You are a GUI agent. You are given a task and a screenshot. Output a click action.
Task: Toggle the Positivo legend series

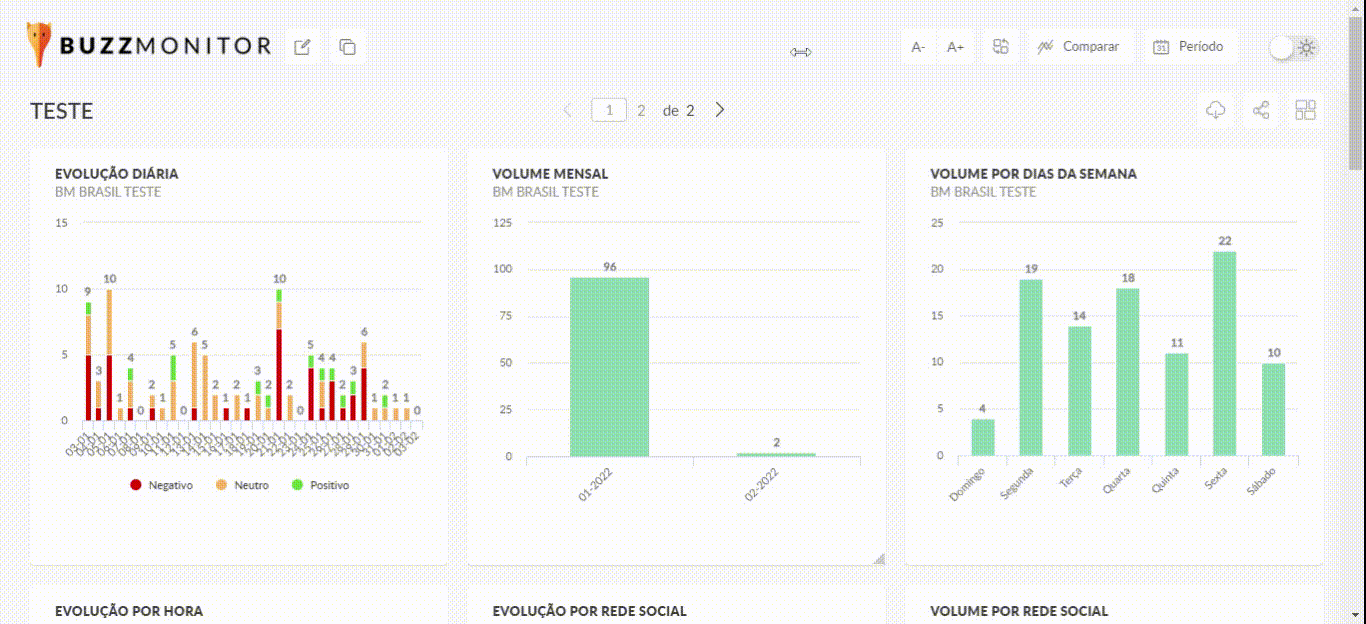pos(320,485)
